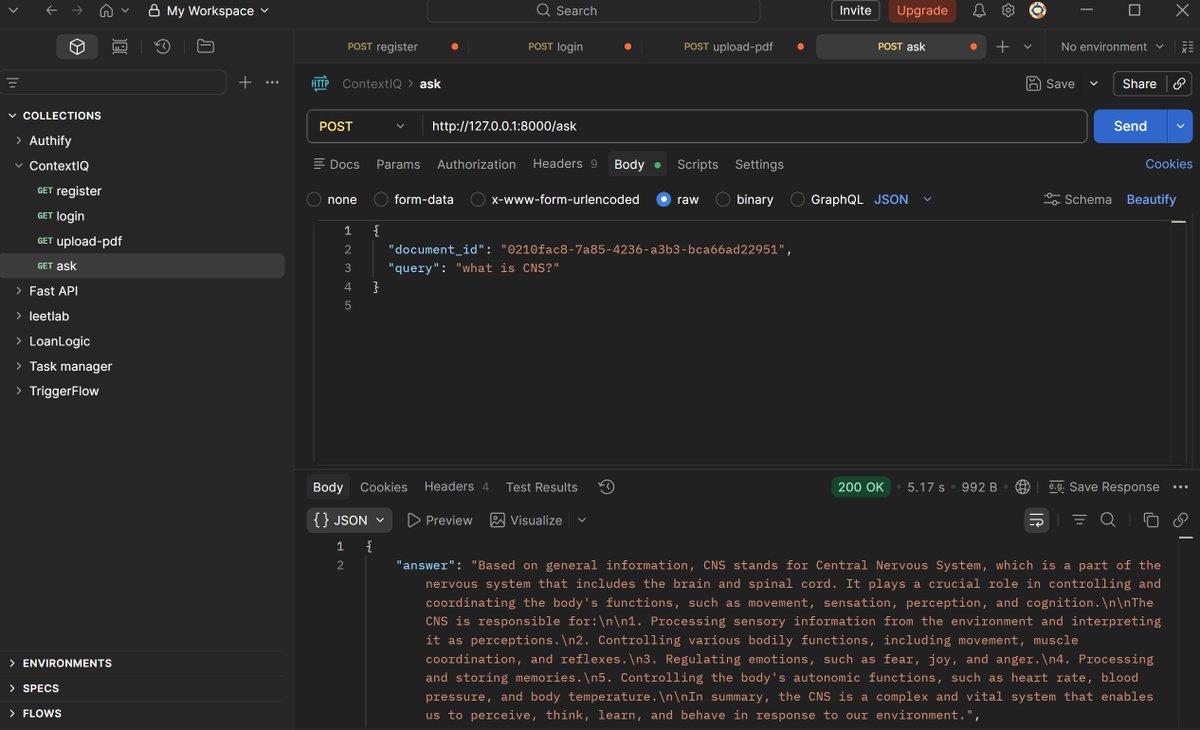1200x730 pixels.
Task: Switch to the POST register tab
Action: (x=383, y=47)
